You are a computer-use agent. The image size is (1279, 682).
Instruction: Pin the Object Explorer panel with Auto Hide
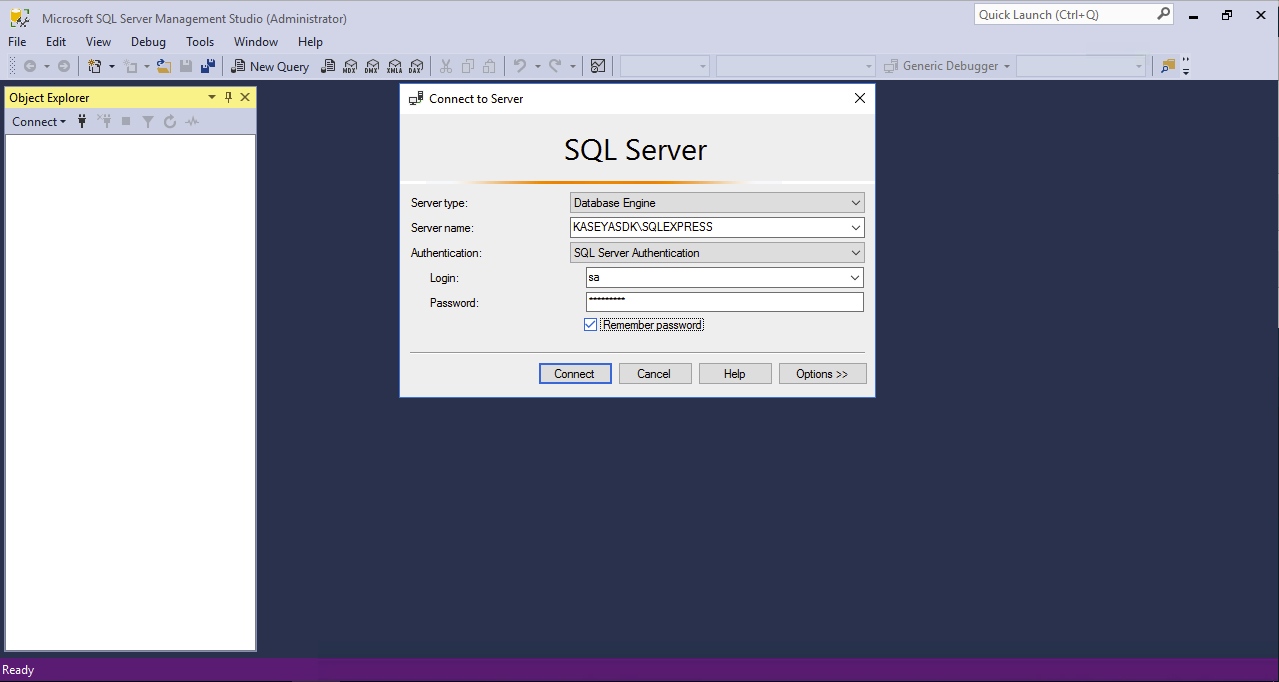(x=228, y=97)
